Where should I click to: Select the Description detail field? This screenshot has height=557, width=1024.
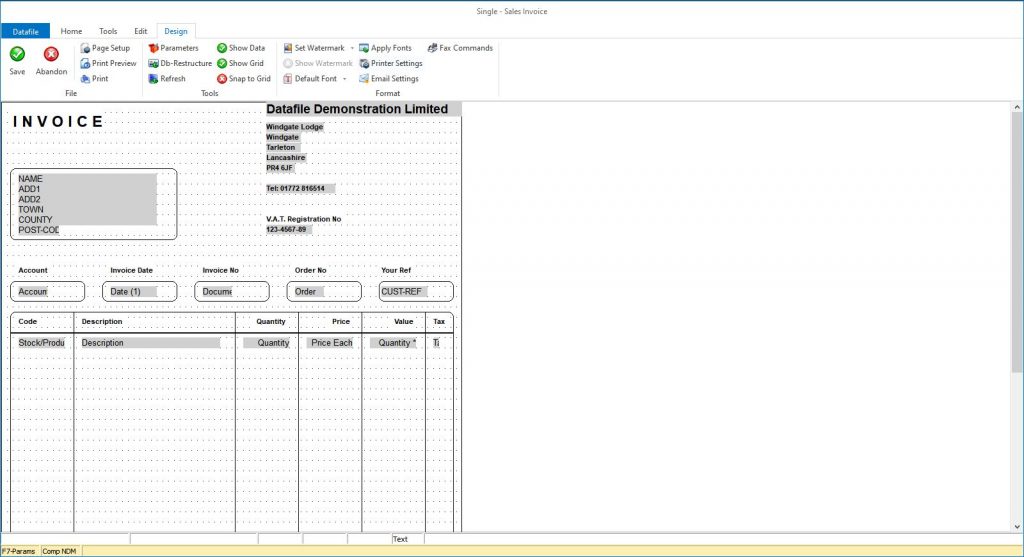click(x=150, y=343)
